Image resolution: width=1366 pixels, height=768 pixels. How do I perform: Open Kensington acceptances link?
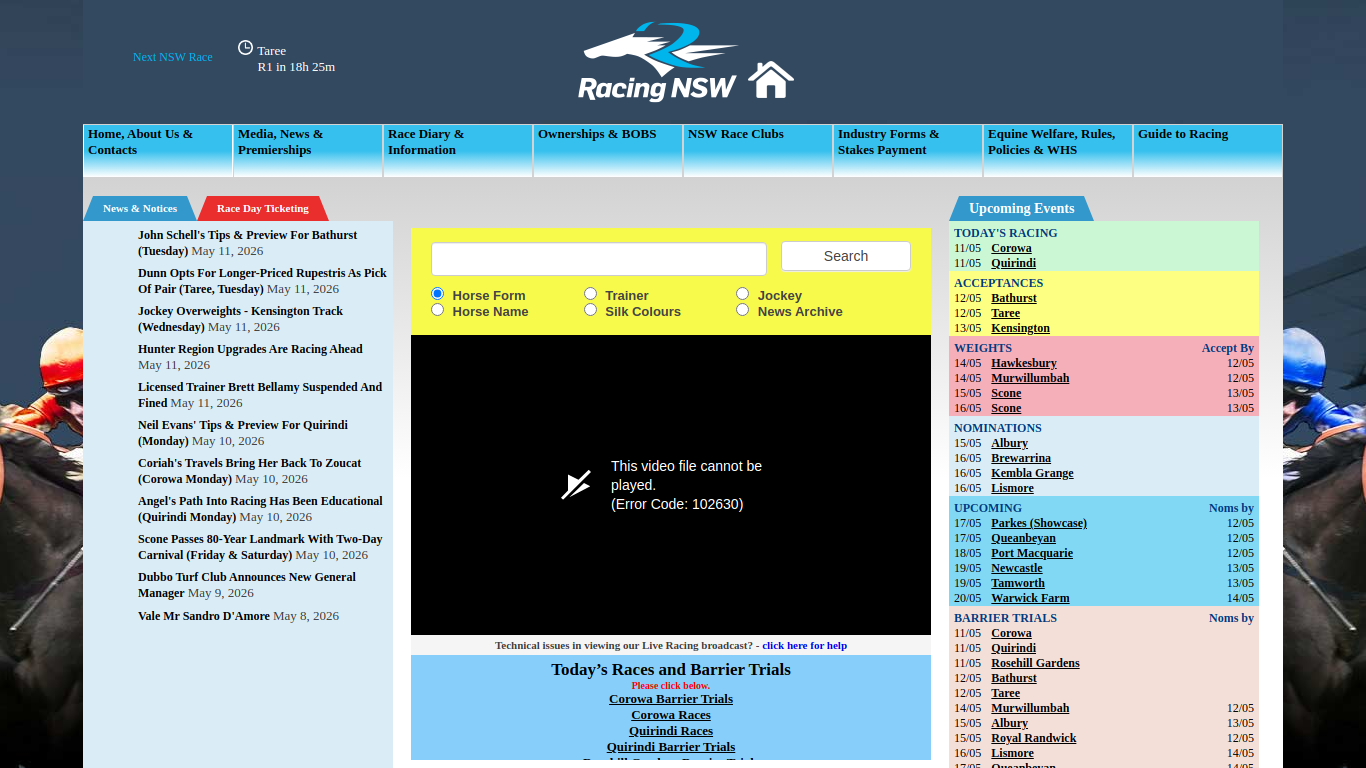click(1020, 328)
